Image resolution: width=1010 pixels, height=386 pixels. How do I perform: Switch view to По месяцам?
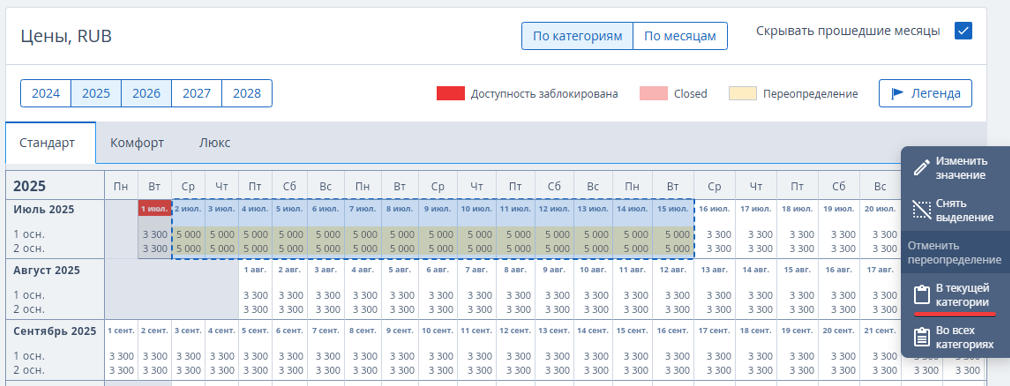point(680,36)
